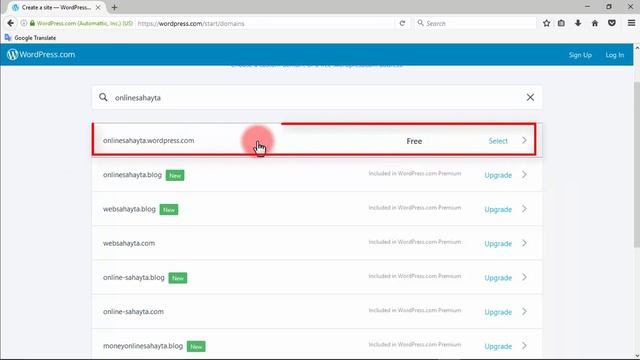This screenshot has height=360, width=640.
Task: Click New badge beside moneyonlinesahayta.blog
Action: coord(196,347)
